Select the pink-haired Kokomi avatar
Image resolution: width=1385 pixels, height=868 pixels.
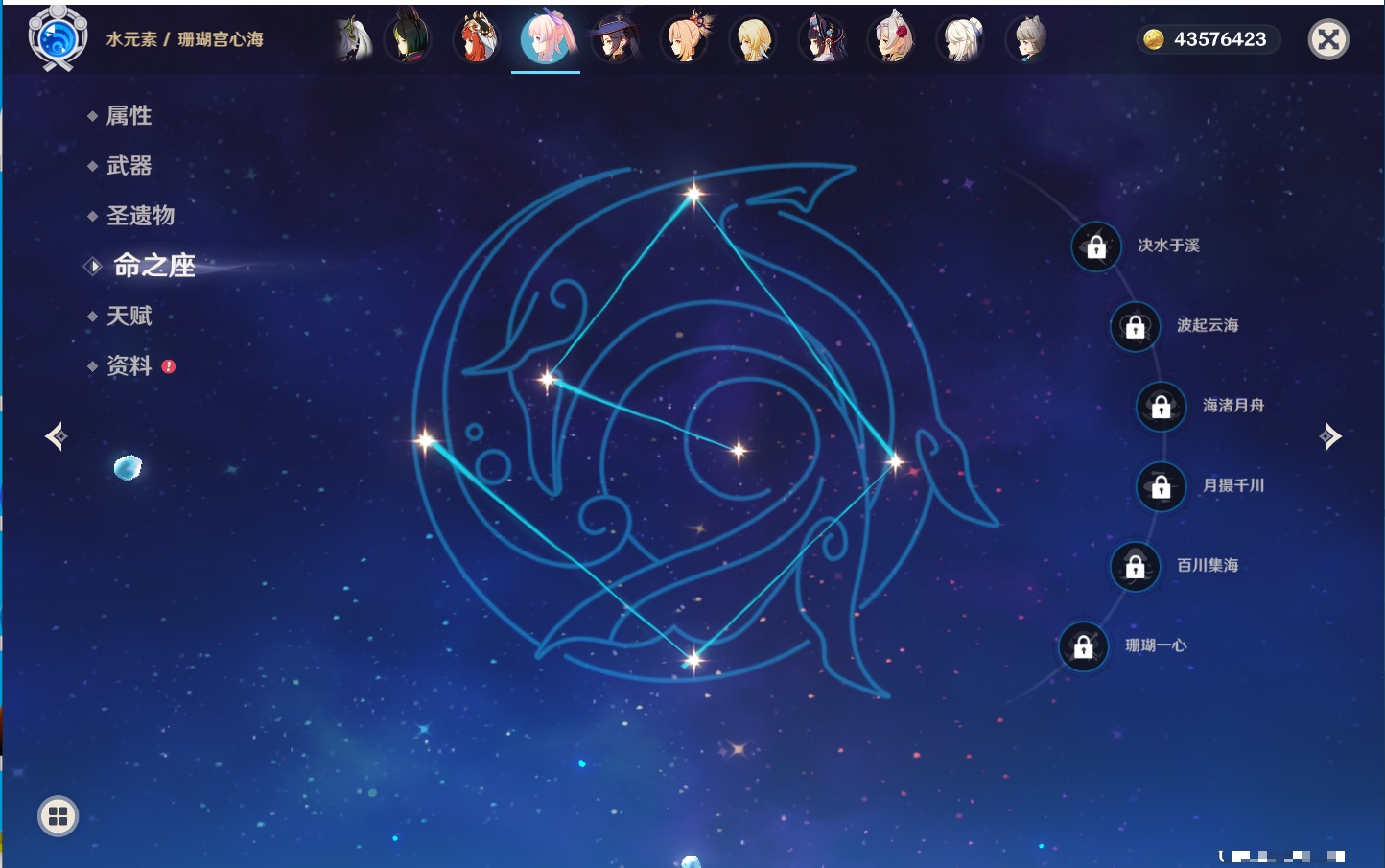(x=546, y=37)
